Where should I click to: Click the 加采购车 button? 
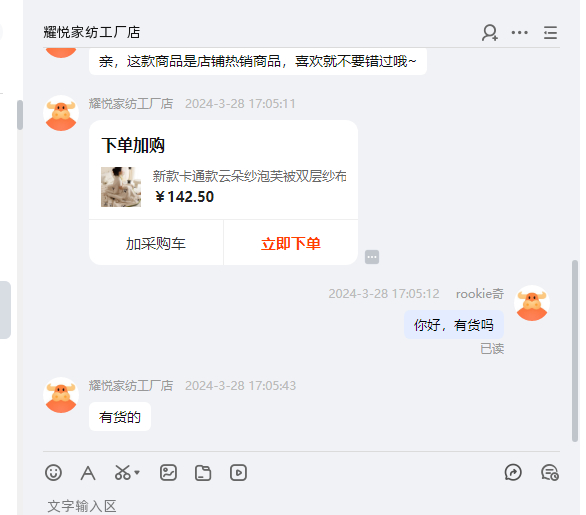(156, 243)
